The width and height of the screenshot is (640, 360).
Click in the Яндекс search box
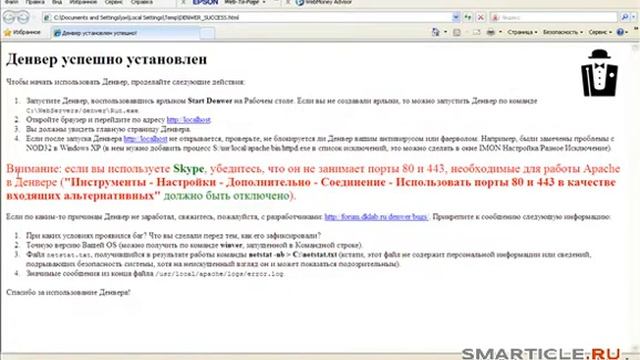pyautogui.click(x=554, y=18)
